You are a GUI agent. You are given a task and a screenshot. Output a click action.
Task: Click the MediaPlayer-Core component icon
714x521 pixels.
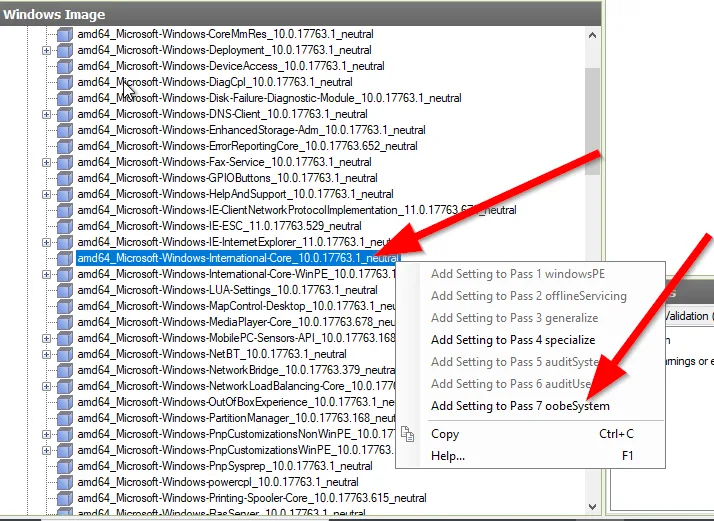(x=65, y=322)
